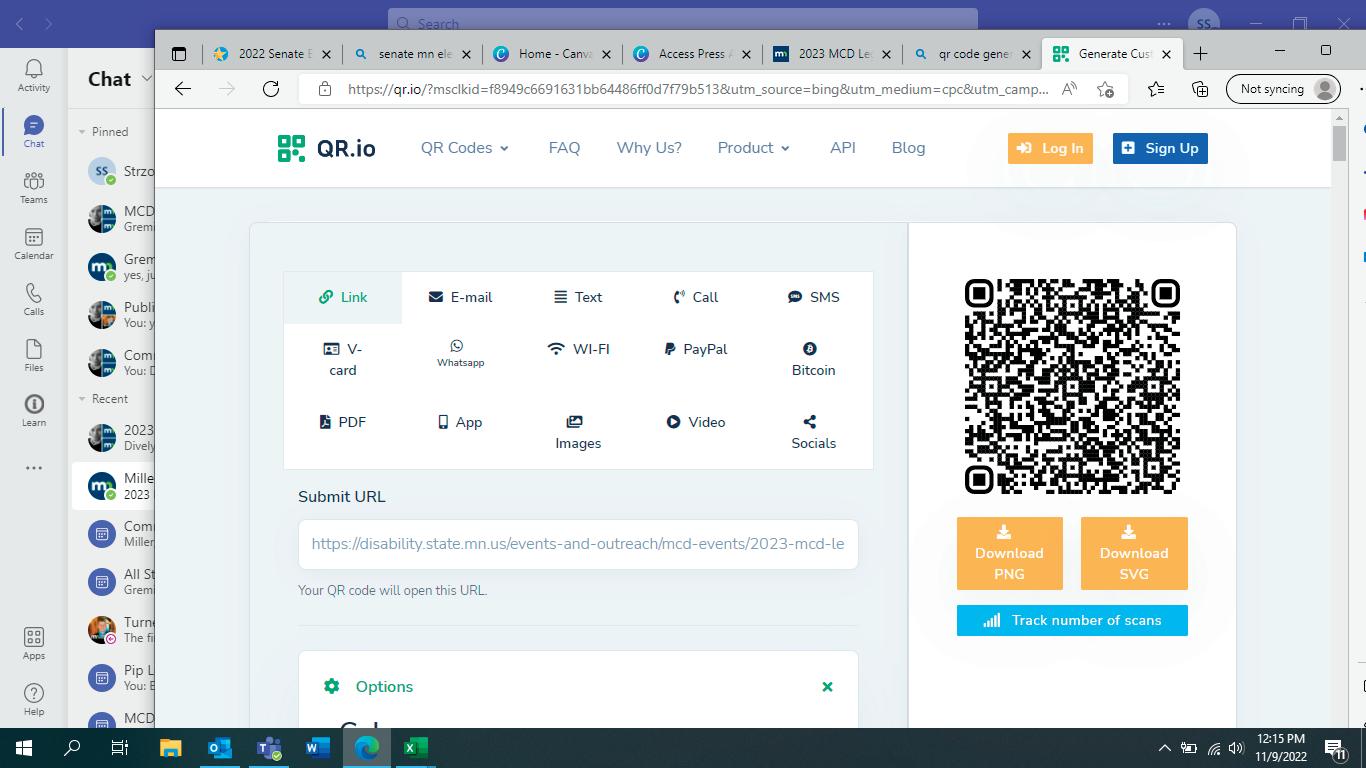This screenshot has height=768, width=1366.
Task: Open Teams section in Teams sidebar
Action: pos(34,187)
